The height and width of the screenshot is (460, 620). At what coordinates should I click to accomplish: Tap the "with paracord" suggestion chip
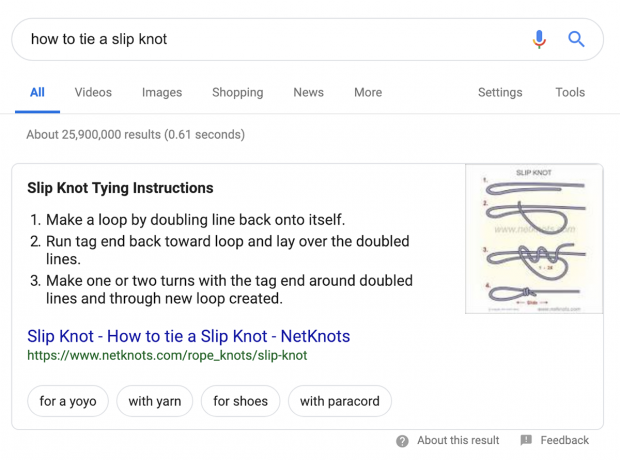click(340, 401)
